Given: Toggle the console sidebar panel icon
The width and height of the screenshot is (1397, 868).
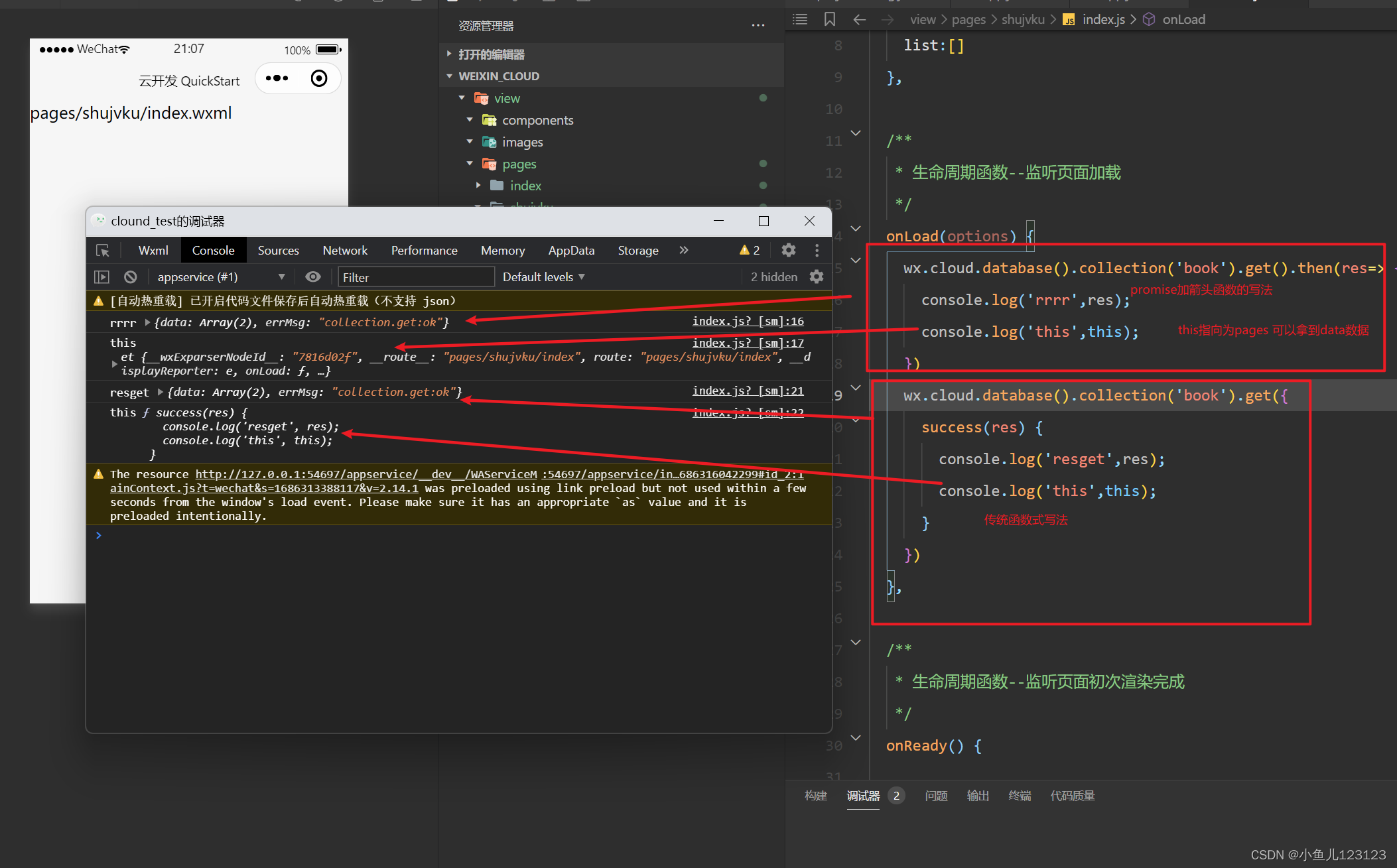Looking at the screenshot, I should pos(101,277).
